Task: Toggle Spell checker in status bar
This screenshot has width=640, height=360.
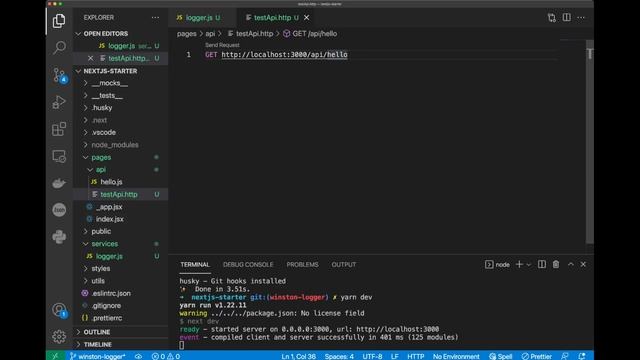Action: pyautogui.click(x=501, y=356)
